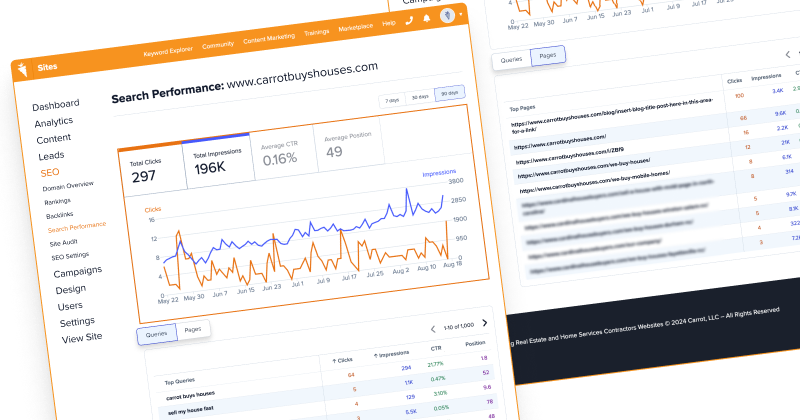The width and height of the screenshot is (800, 420).
Task: Open Trainings in the top navigation
Action: pos(317,33)
